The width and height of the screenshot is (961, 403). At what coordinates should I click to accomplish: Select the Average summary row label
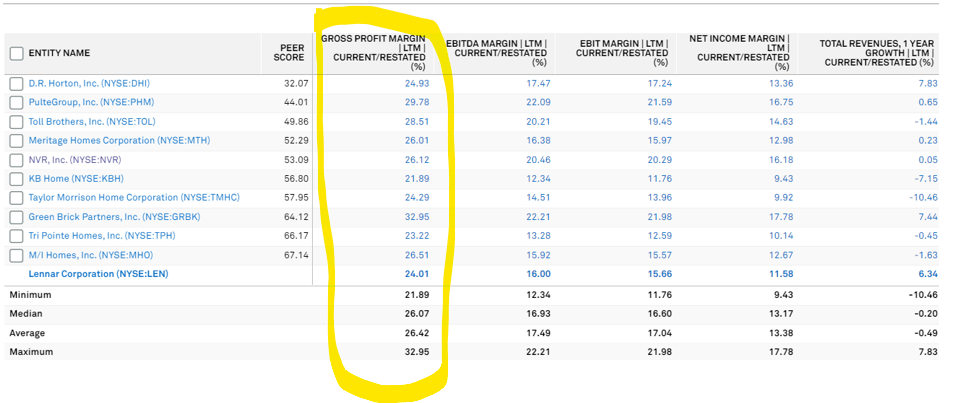coord(27,333)
